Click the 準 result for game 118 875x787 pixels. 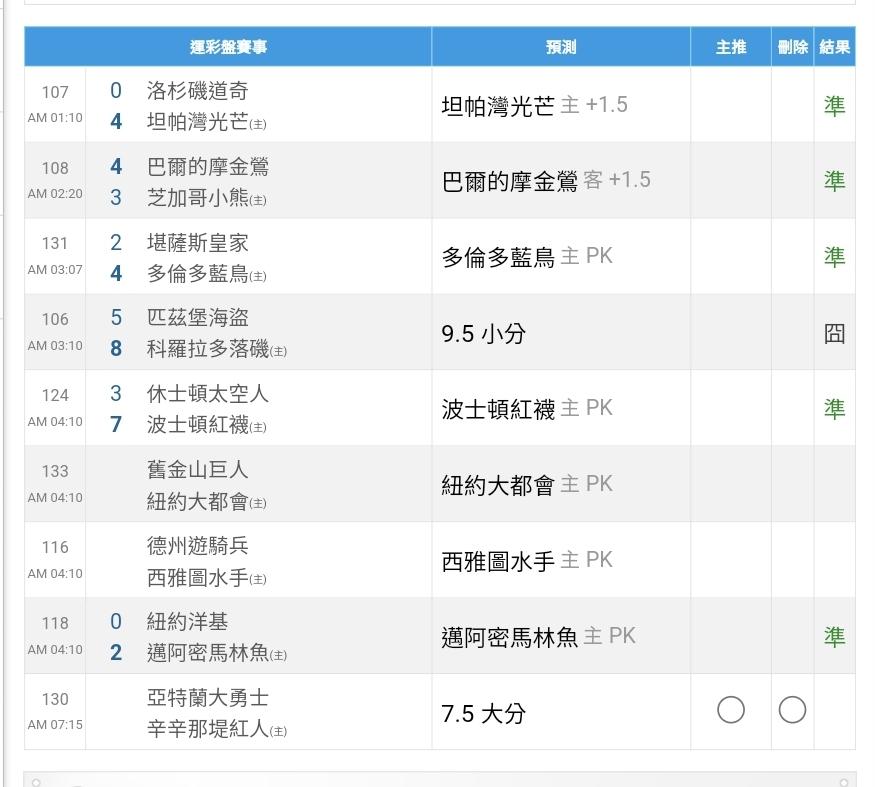pyautogui.click(x=834, y=637)
